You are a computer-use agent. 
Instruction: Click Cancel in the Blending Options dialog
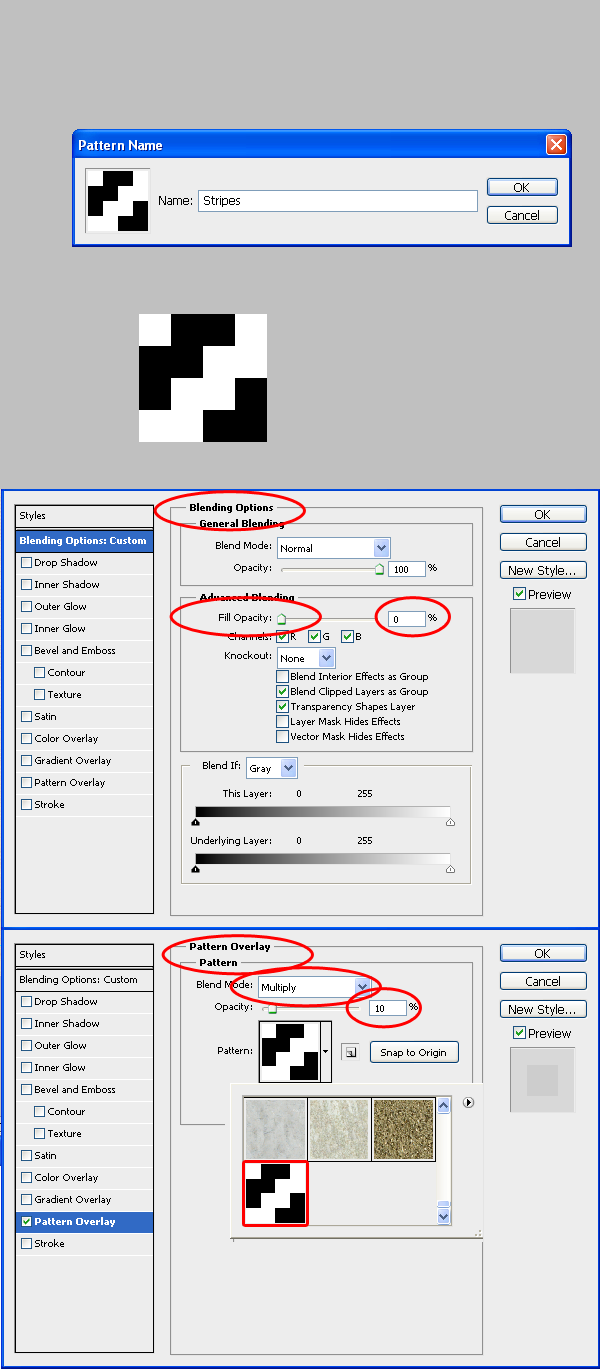543,543
